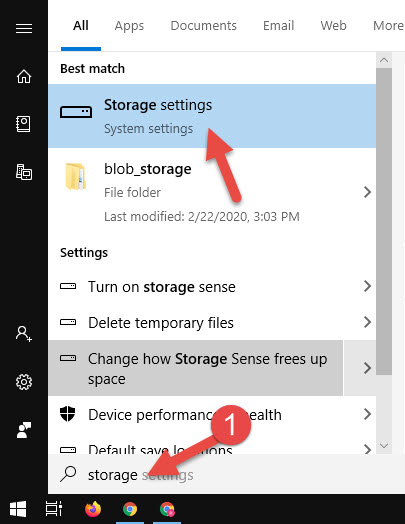Switch to the Apps tab

[x=129, y=26]
